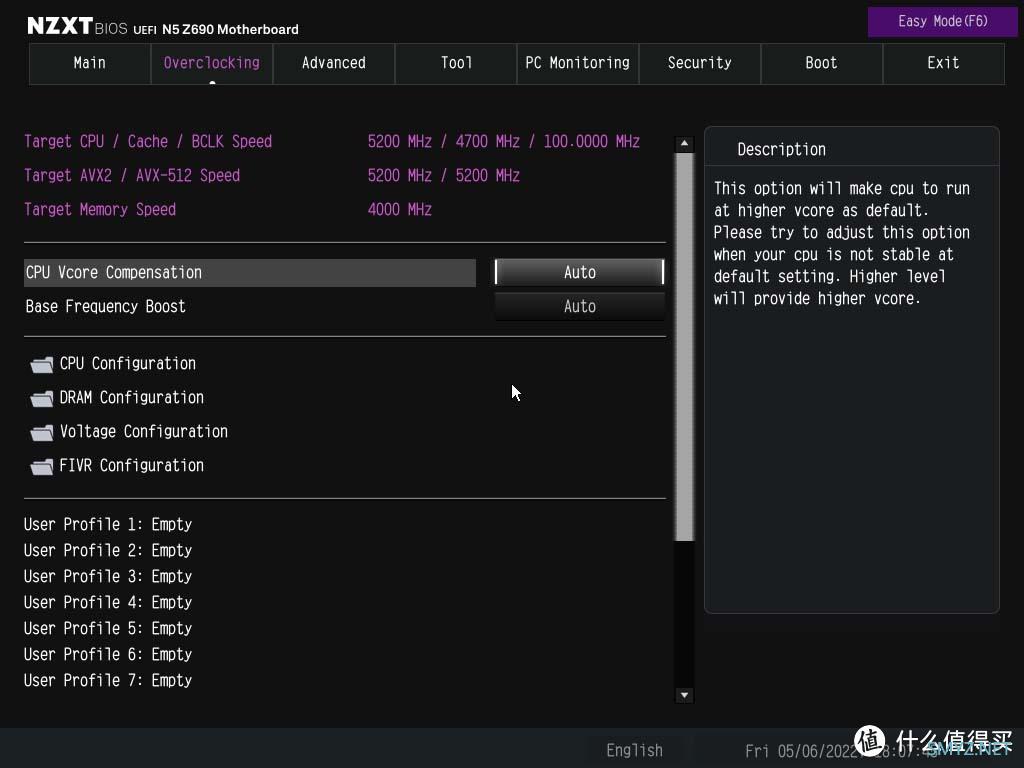Open the DRAM Configuration folder icon
Image resolution: width=1024 pixels, height=768 pixels.
pos(42,399)
